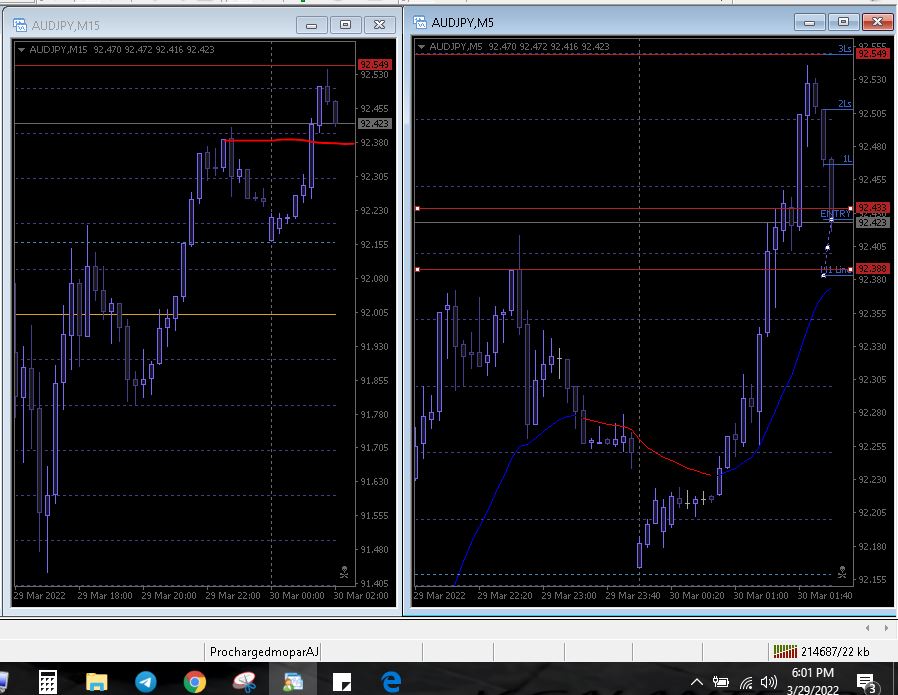The image size is (898, 695).
Task: Select the 92.549 red price label in M15 chart
Action: [374, 64]
